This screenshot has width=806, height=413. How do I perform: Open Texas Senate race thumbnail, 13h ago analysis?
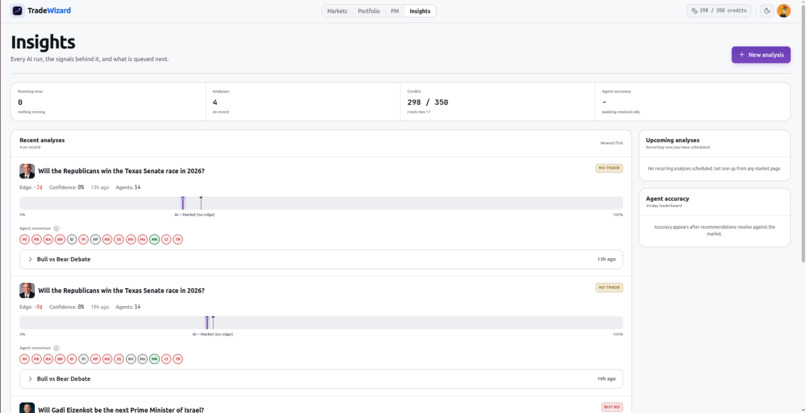[x=27, y=171]
